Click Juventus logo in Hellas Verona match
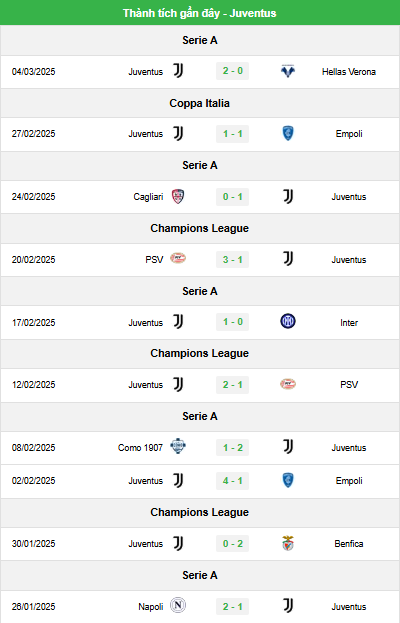Image resolution: width=400 pixels, height=623 pixels. [x=178, y=71]
